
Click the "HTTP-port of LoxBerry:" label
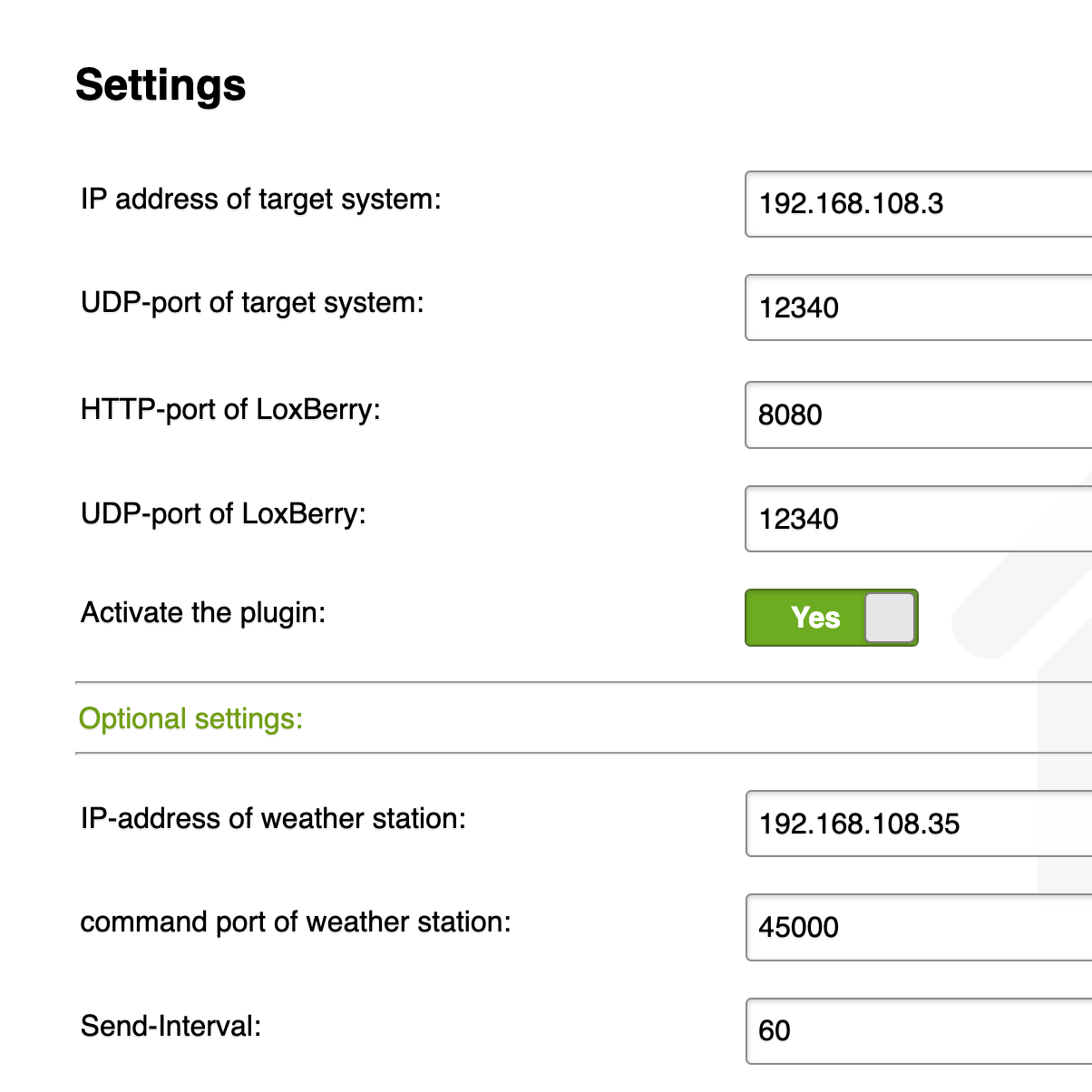click(x=230, y=409)
